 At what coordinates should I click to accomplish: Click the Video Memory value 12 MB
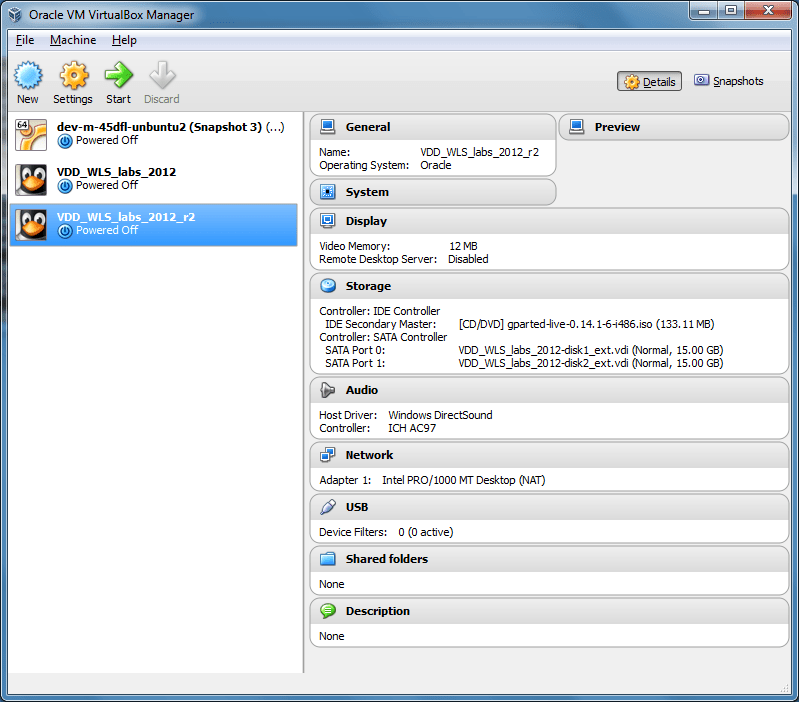(x=463, y=246)
